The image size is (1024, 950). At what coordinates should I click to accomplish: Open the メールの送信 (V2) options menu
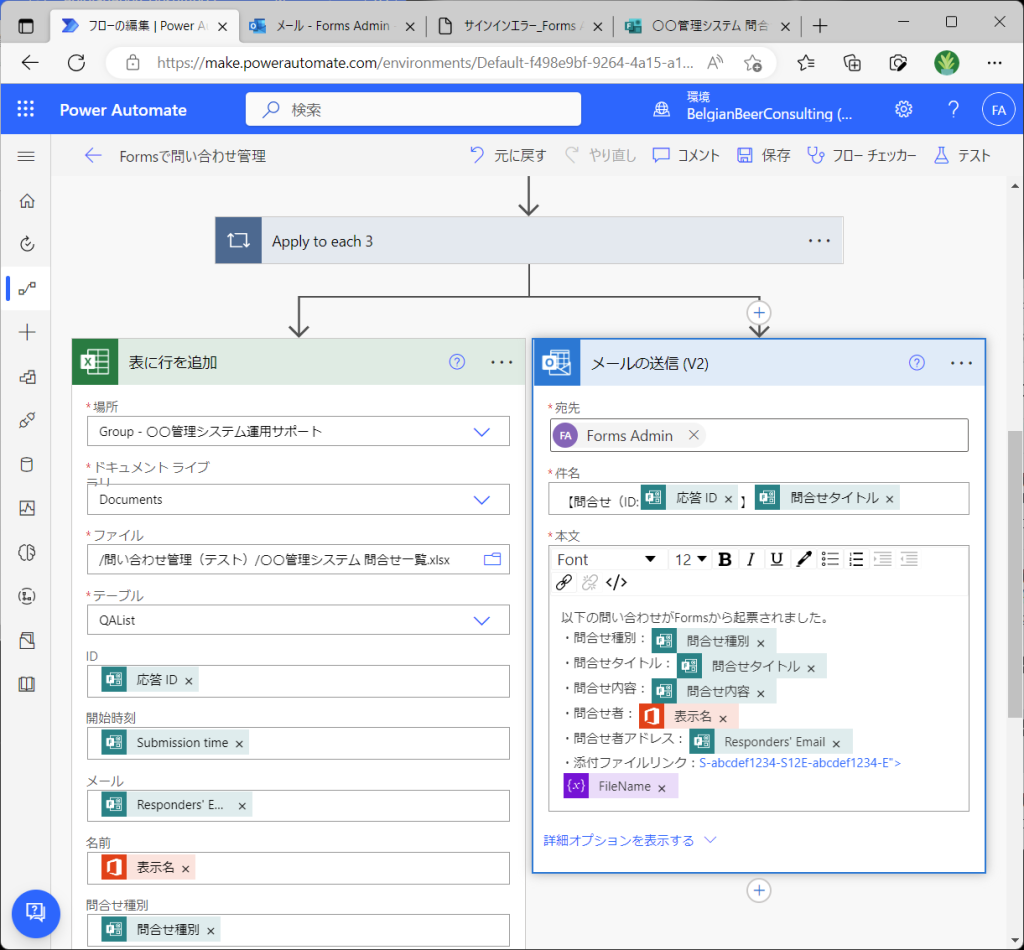point(961,362)
